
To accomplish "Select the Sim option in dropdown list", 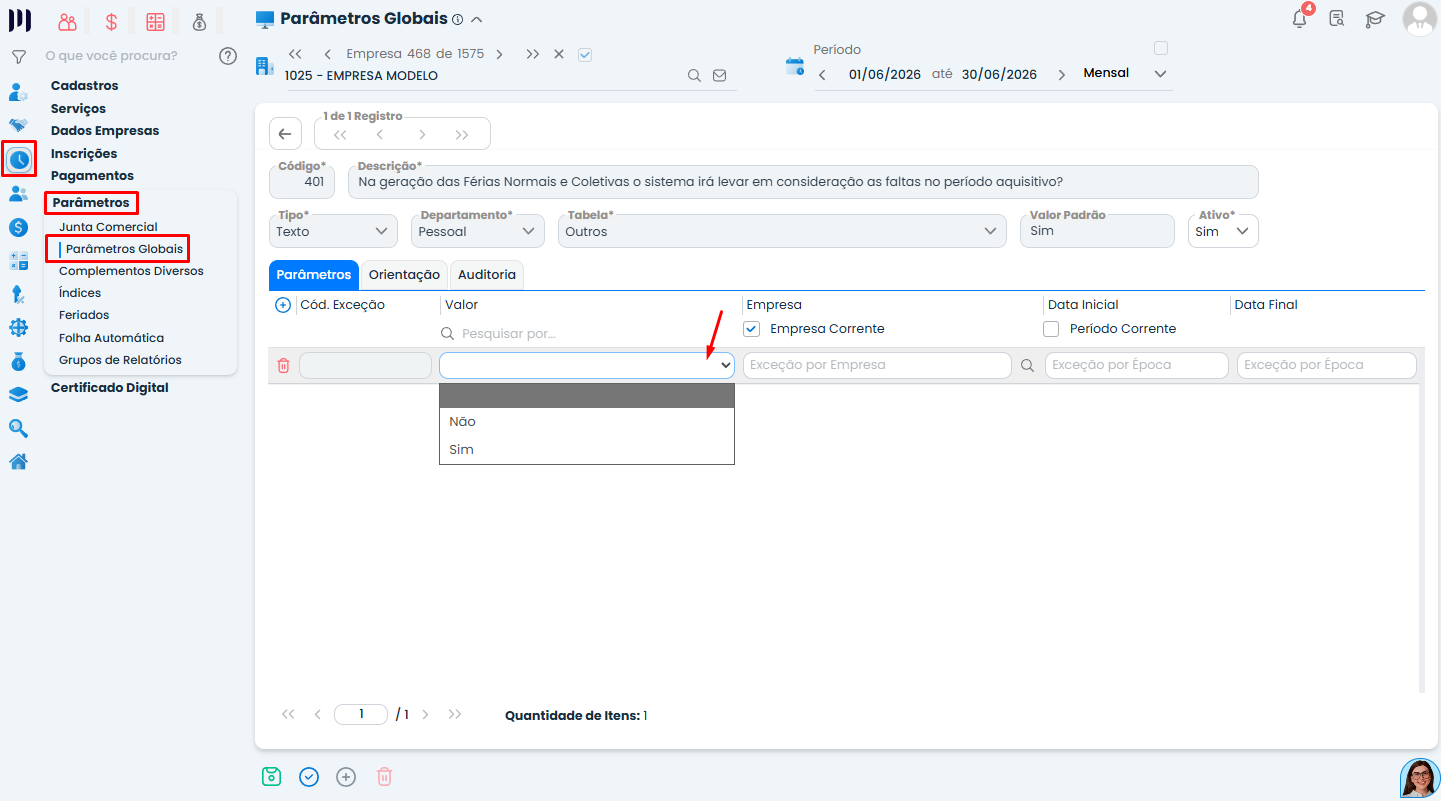I will click(x=587, y=450).
